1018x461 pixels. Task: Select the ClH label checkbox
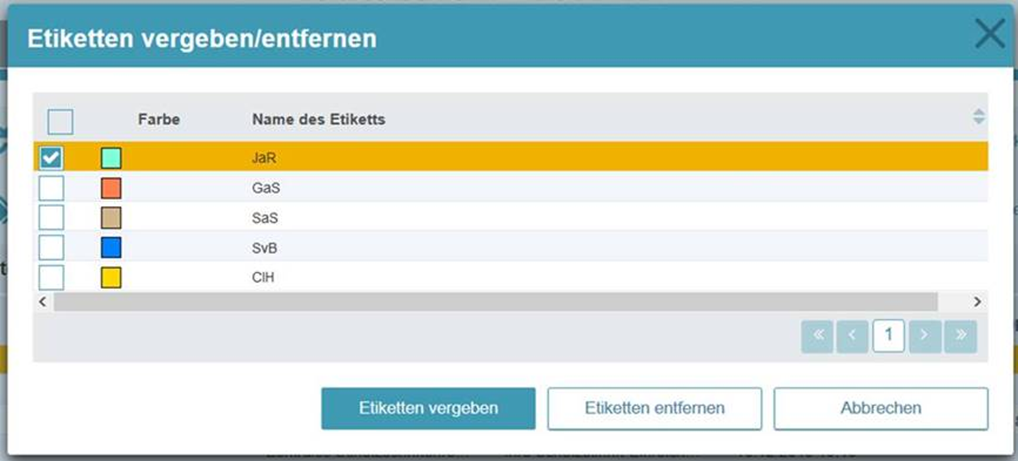tap(51, 277)
